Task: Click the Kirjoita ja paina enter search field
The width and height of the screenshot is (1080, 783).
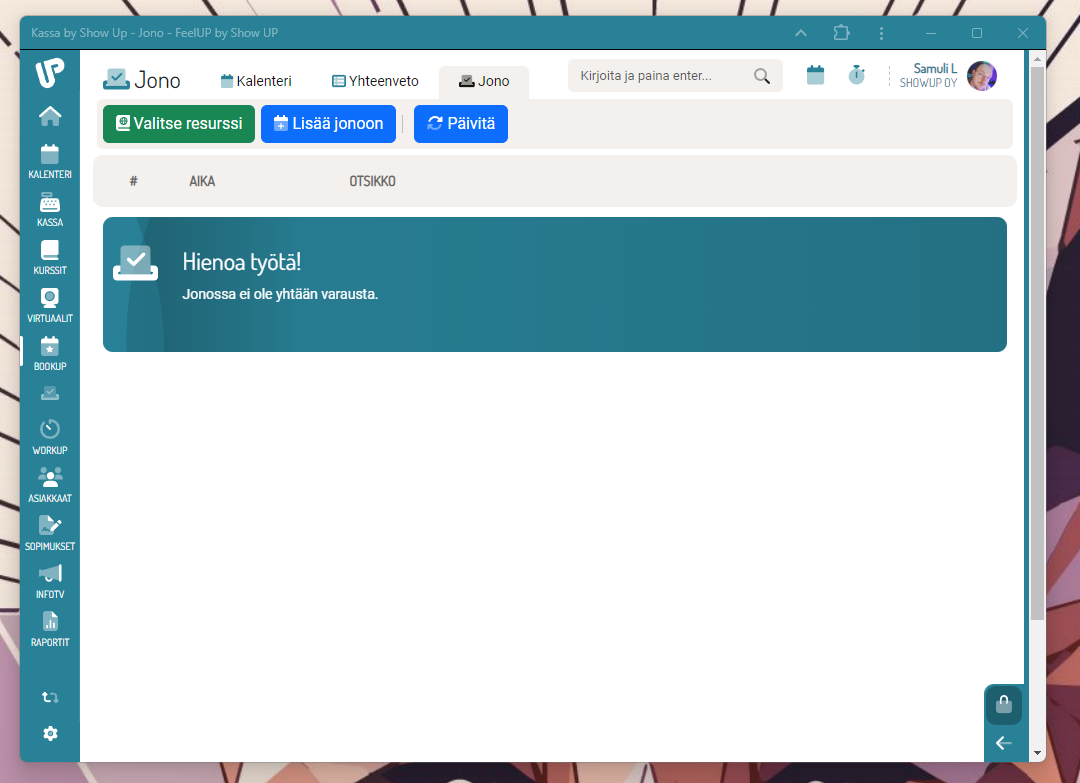Action: pyautogui.click(x=660, y=76)
